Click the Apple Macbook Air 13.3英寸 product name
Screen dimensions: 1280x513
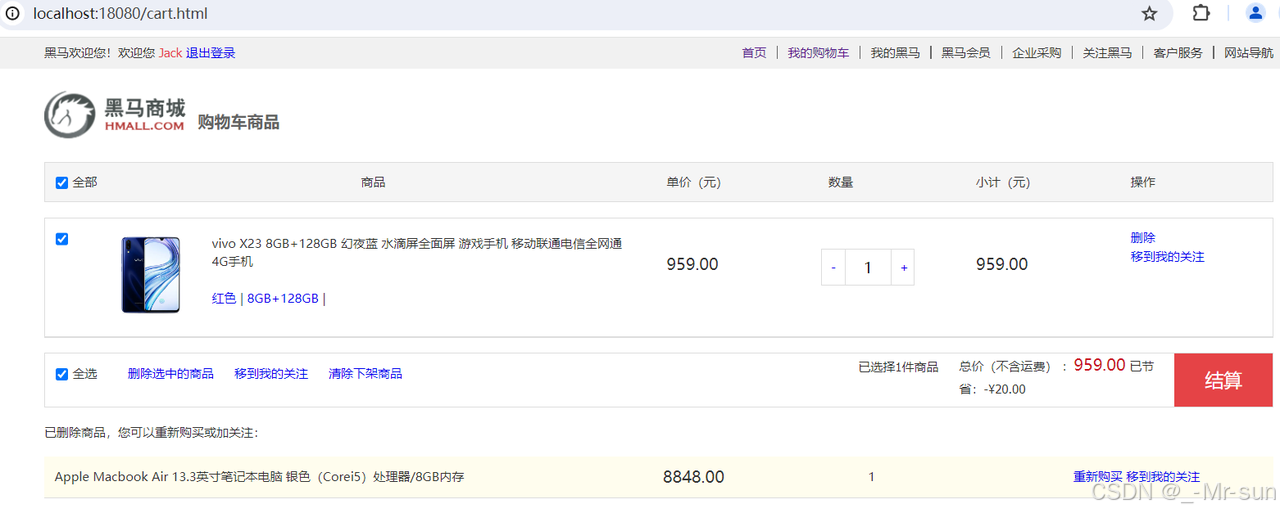point(259,477)
